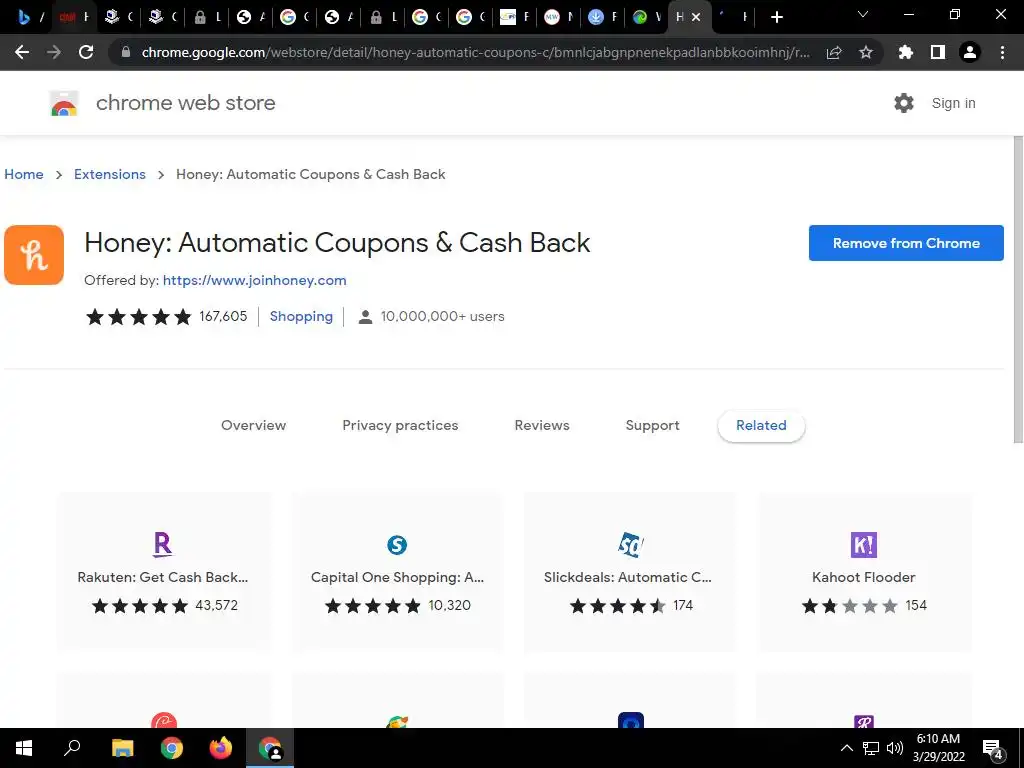Open the volume control in the tray
The image size is (1024, 768).
point(895,748)
